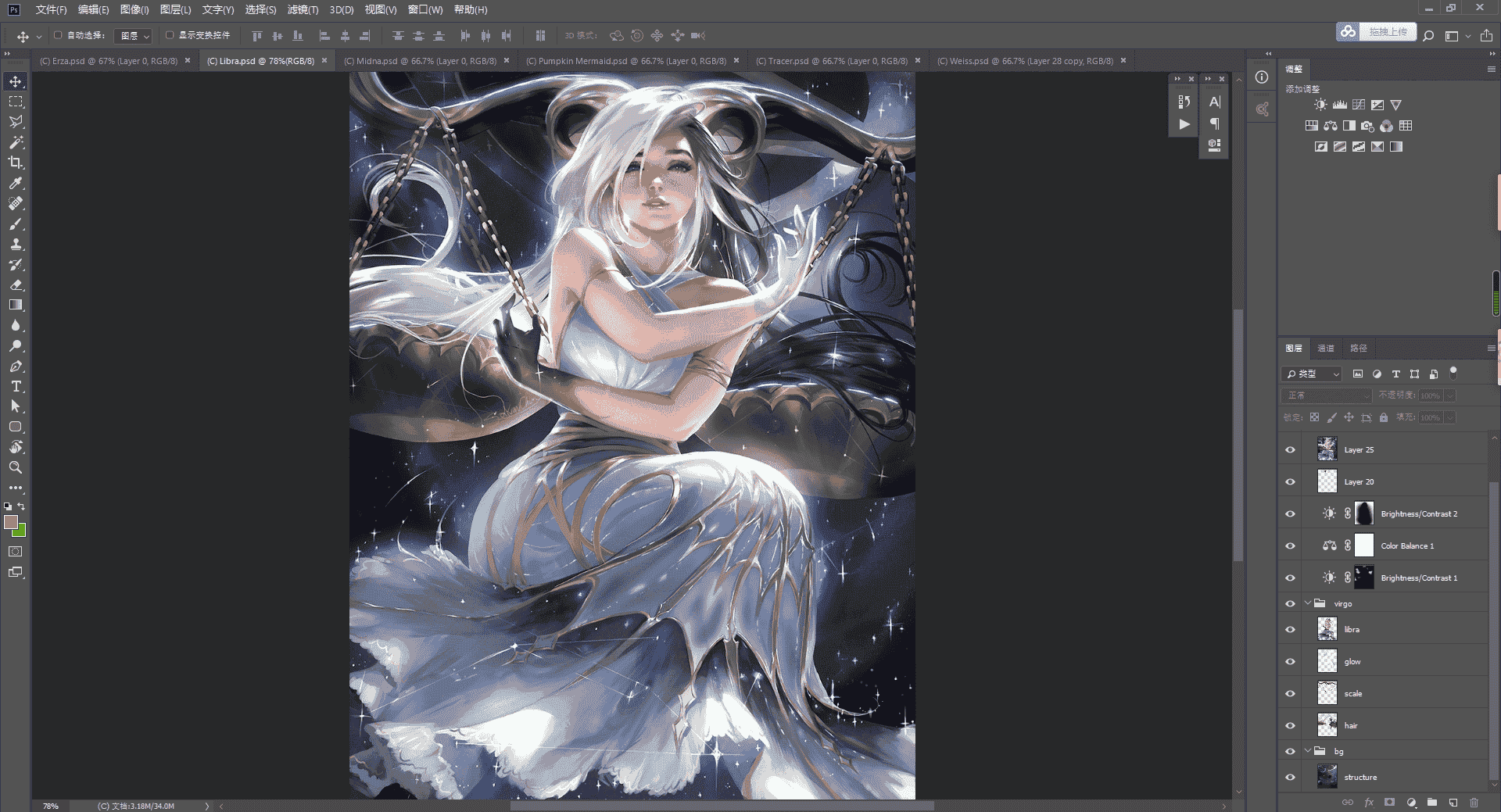Collapse the virgo layer group

pos(1308,603)
